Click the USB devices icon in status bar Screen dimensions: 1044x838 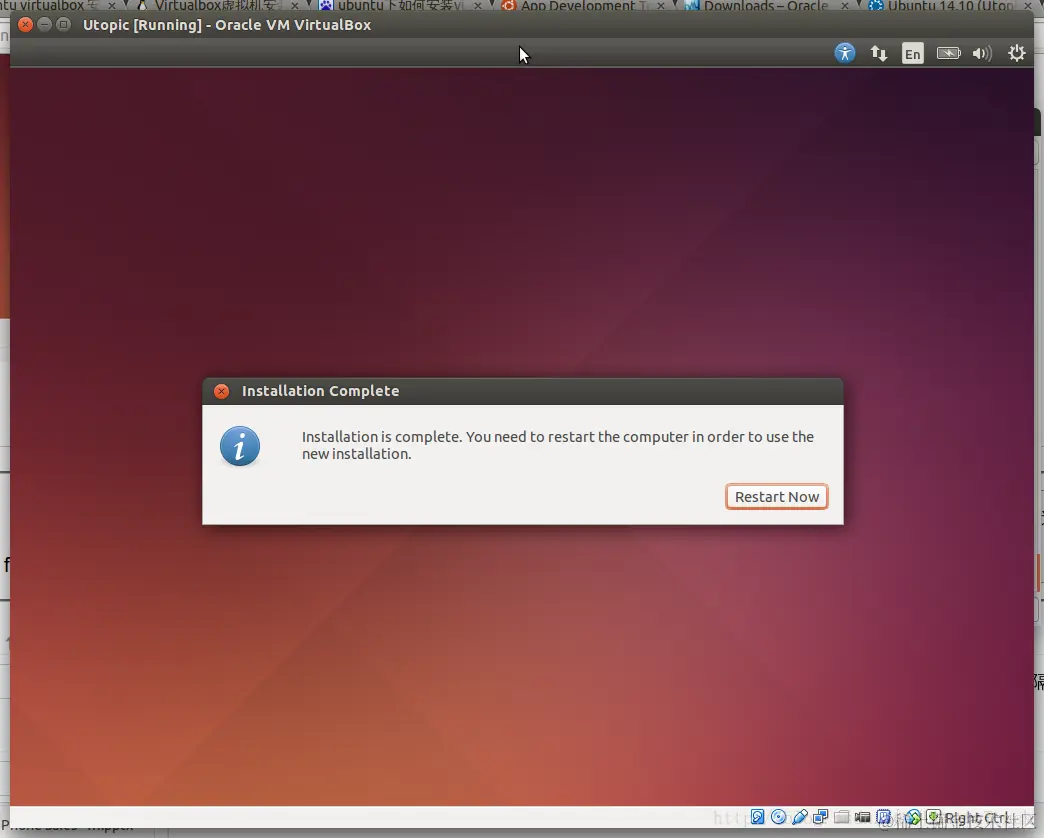[800, 817]
